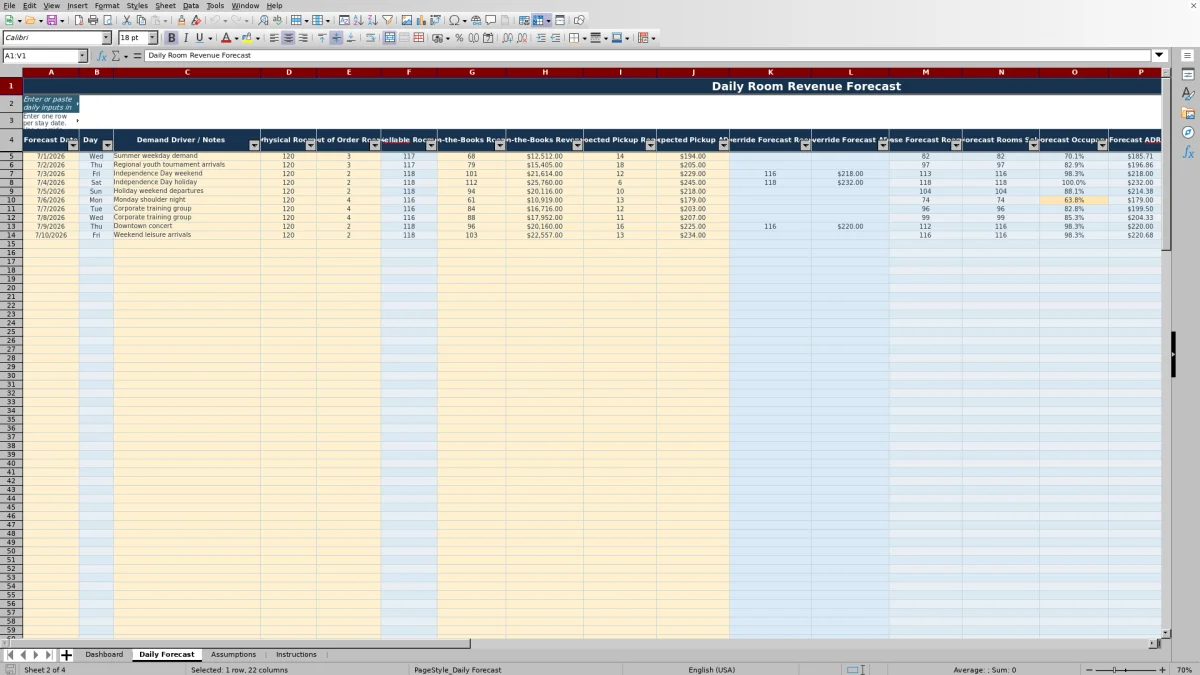
Task: Click the Print icon
Action: [x=92, y=20]
